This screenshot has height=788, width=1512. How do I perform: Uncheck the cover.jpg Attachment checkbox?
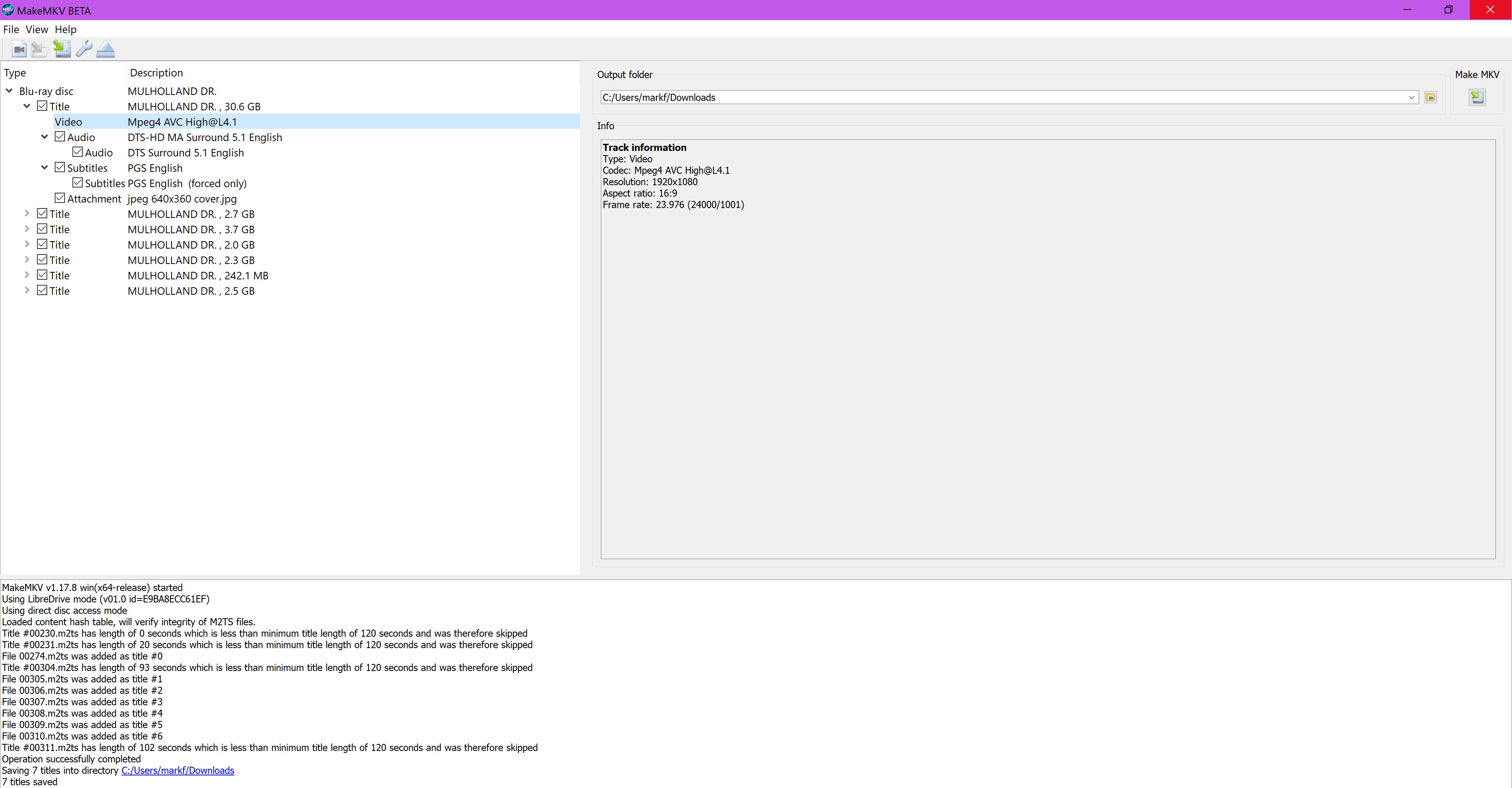pos(60,199)
